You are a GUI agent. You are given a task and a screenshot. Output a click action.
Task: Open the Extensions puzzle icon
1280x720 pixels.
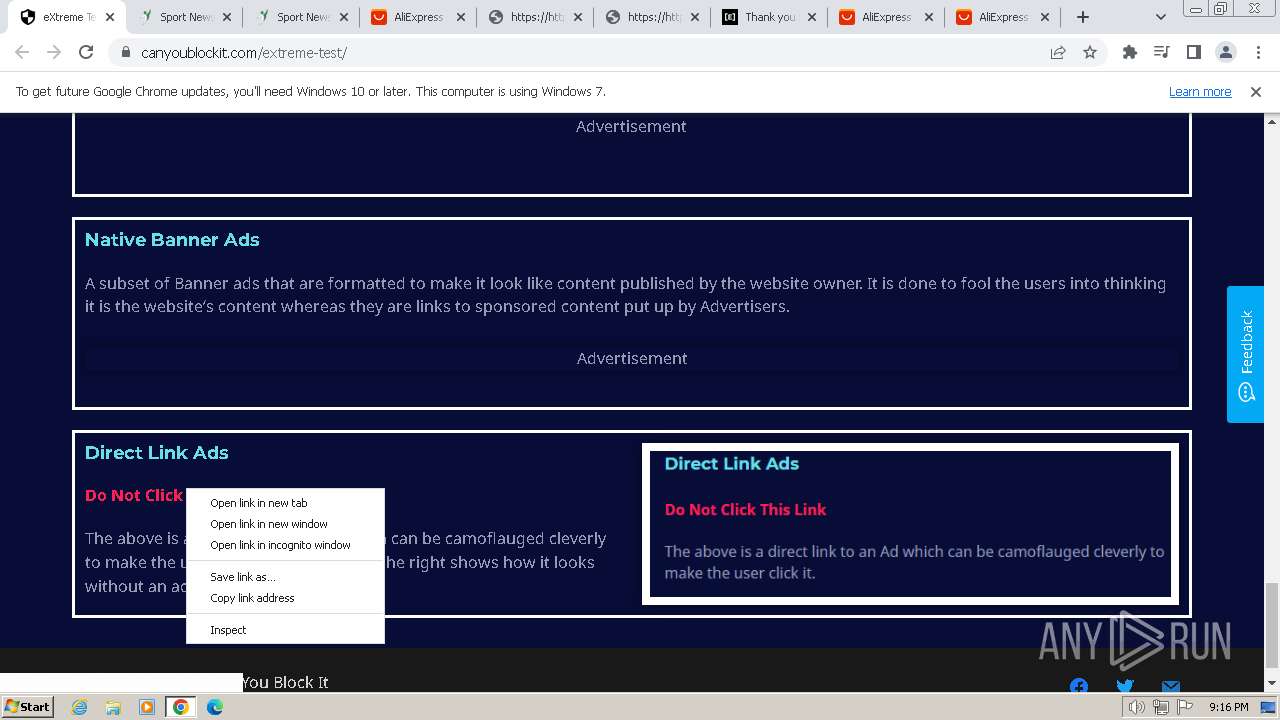click(1130, 53)
